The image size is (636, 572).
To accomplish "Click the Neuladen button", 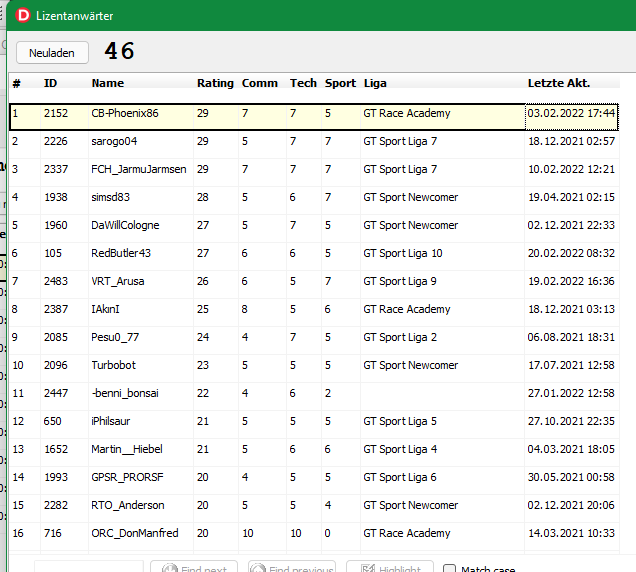I will [x=52, y=52].
